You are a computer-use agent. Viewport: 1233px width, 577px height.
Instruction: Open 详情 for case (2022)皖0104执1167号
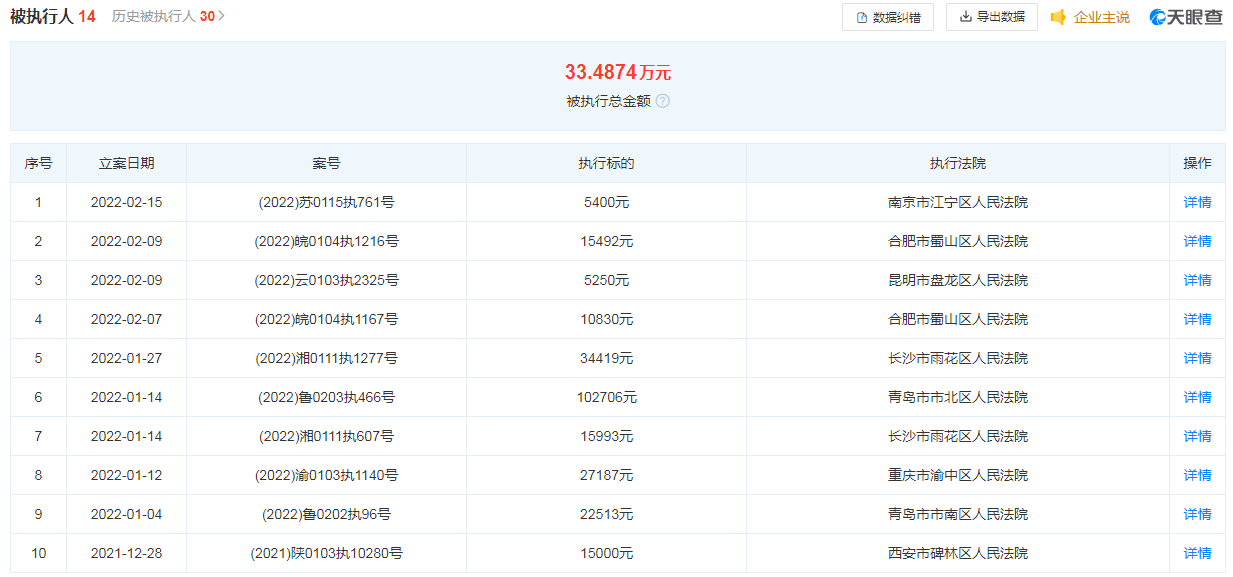coord(1197,319)
